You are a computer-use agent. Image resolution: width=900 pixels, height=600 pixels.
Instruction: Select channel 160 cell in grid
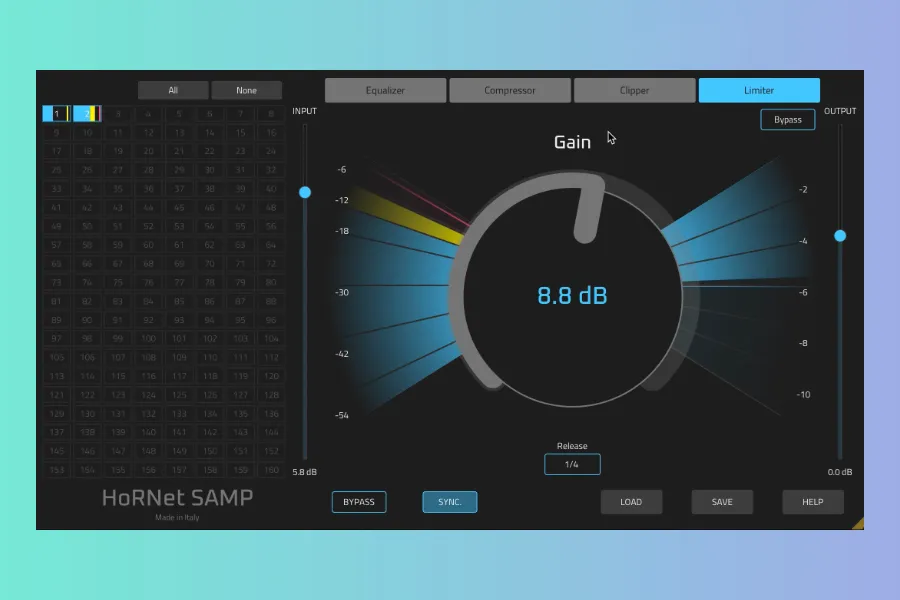(x=270, y=470)
